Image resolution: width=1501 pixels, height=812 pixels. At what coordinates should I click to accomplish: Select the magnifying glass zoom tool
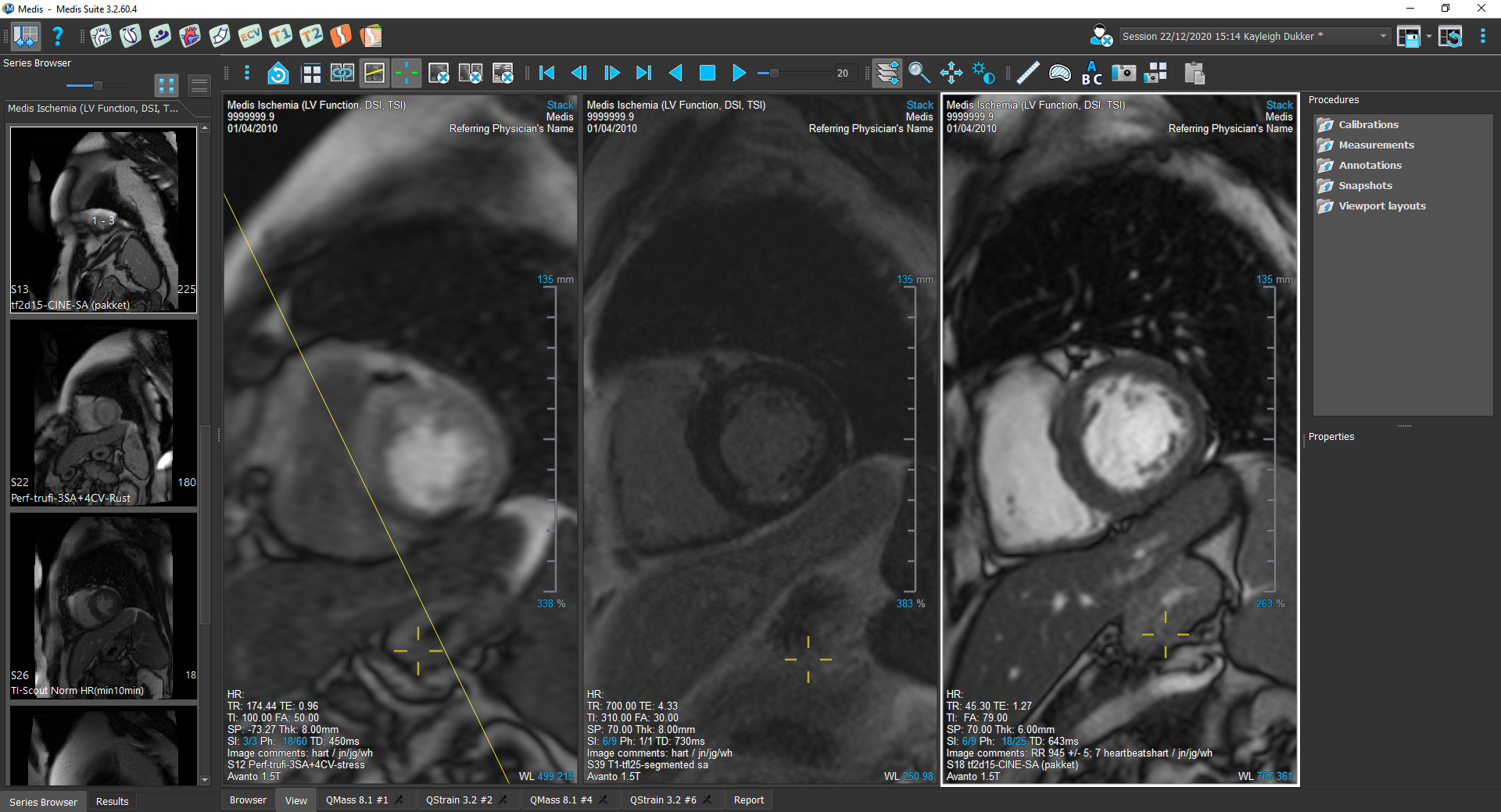pyautogui.click(x=919, y=73)
